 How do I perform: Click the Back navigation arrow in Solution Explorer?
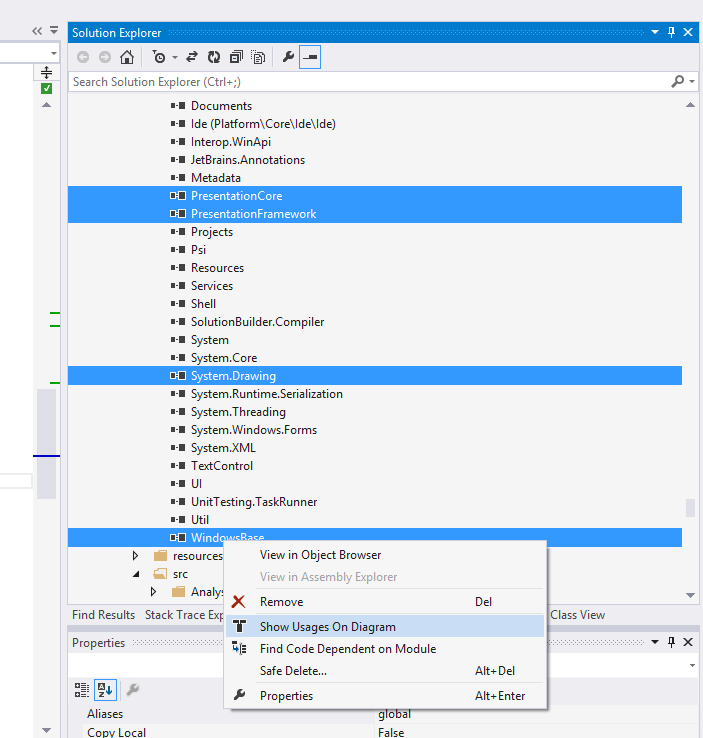(x=83, y=57)
